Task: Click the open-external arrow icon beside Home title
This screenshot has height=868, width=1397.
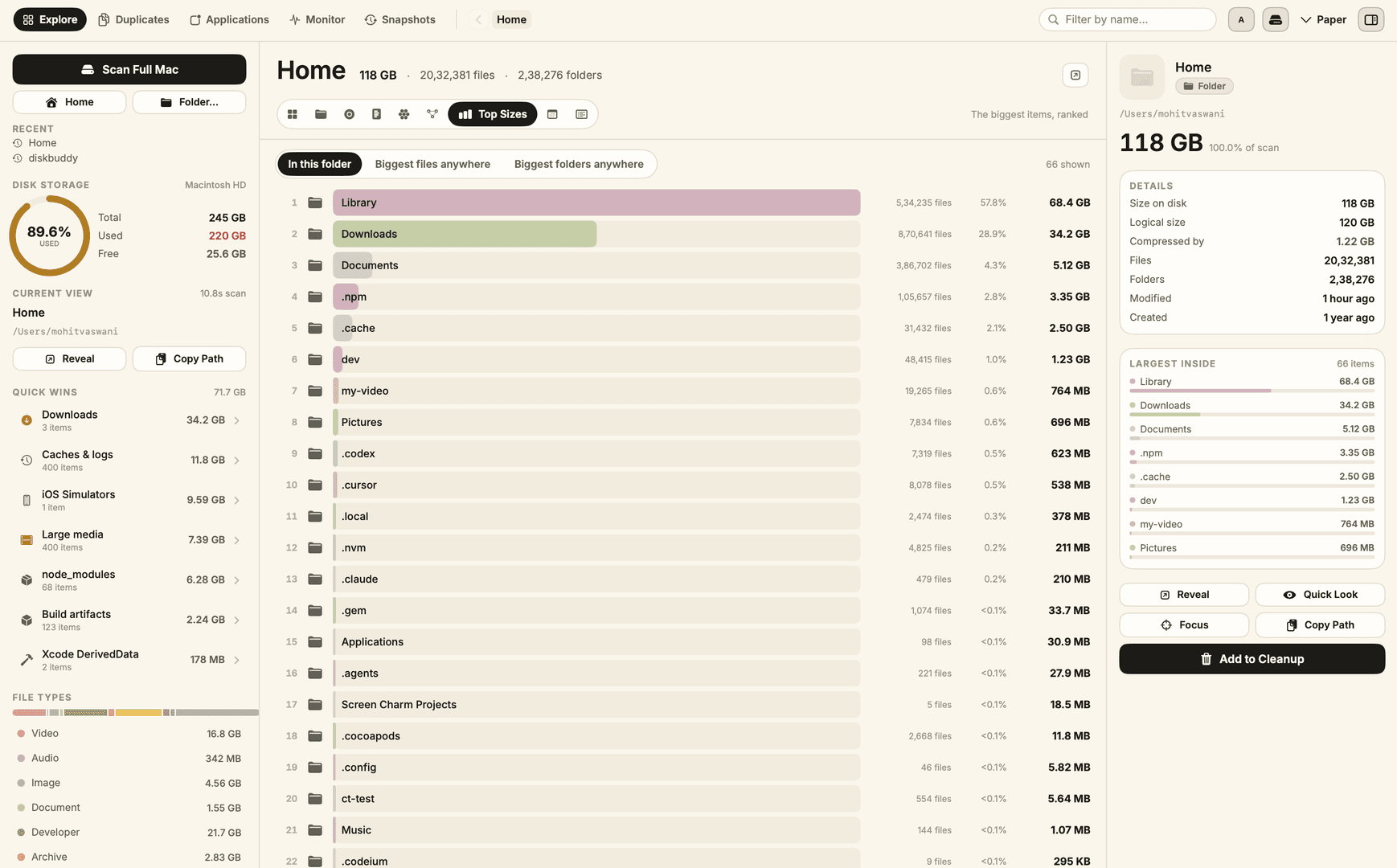Action: [x=1075, y=75]
